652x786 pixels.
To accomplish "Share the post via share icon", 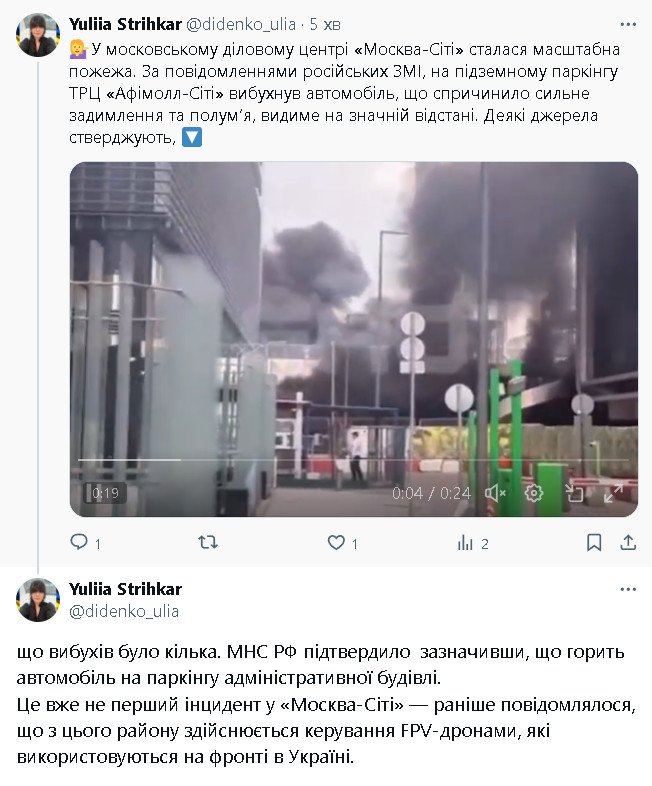I will 628,543.
